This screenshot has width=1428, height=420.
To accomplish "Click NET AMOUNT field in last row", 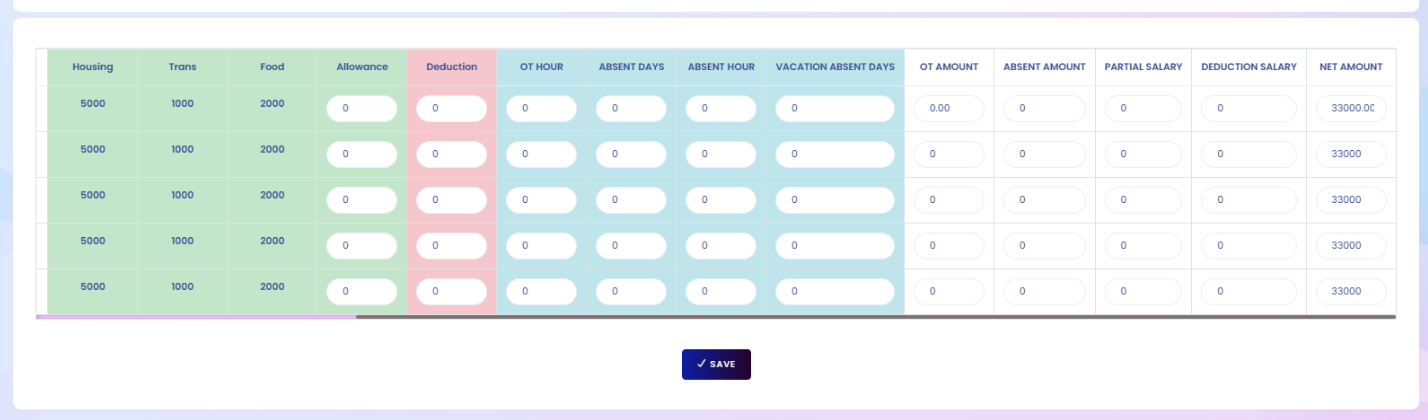I will pyautogui.click(x=1351, y=292).
